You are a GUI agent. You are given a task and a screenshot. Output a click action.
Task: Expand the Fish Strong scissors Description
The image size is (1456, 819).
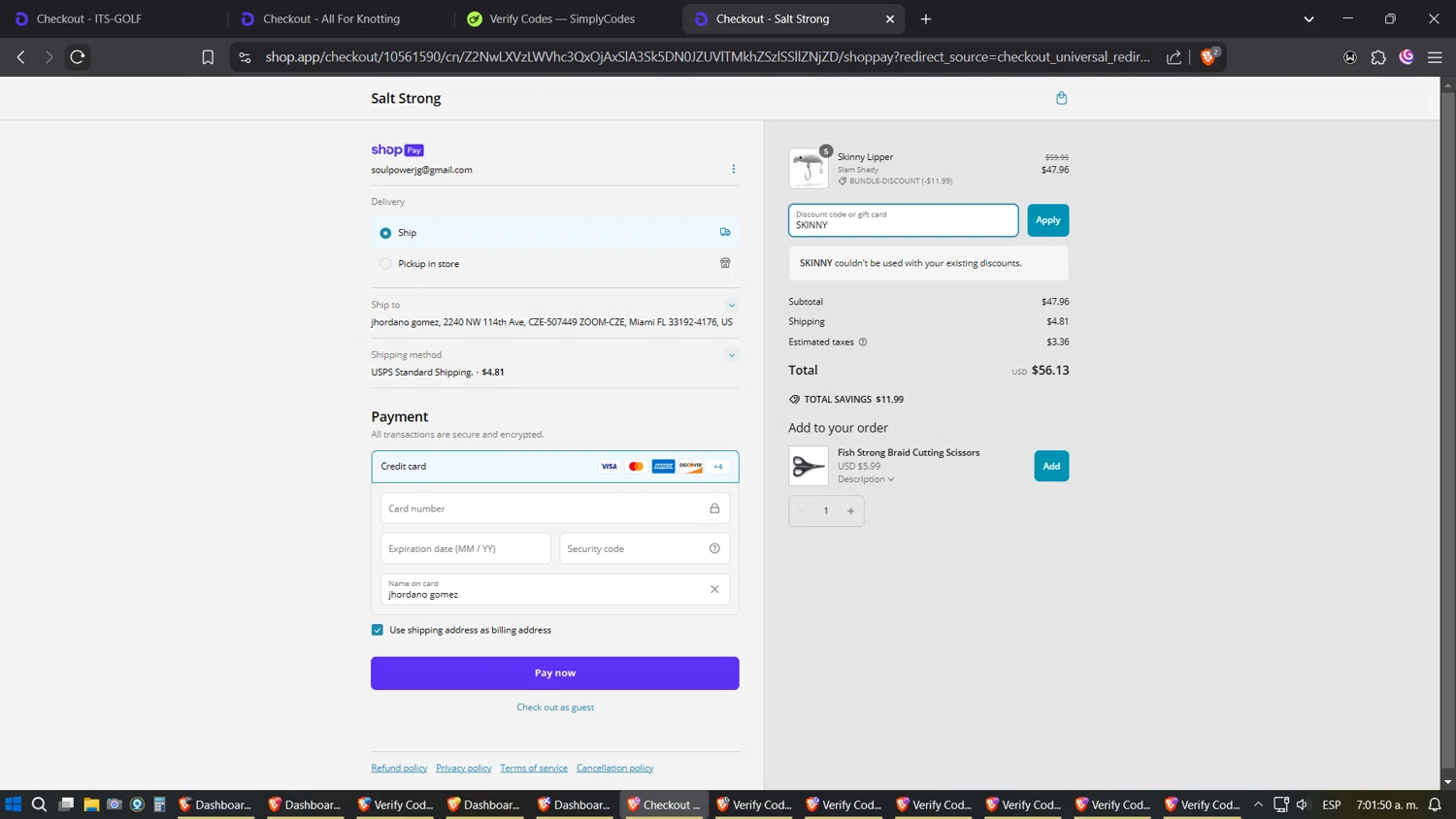coord(866,479)
